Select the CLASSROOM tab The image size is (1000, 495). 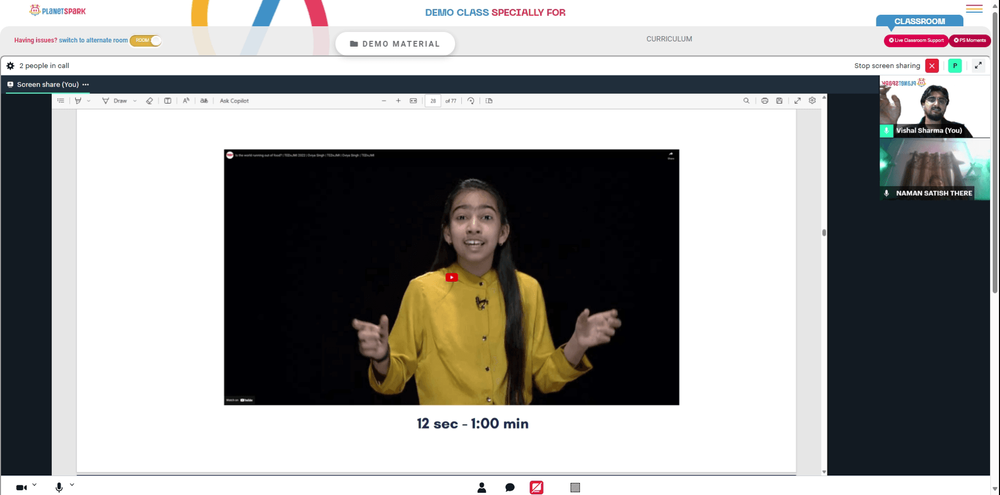tap(920, 21)
